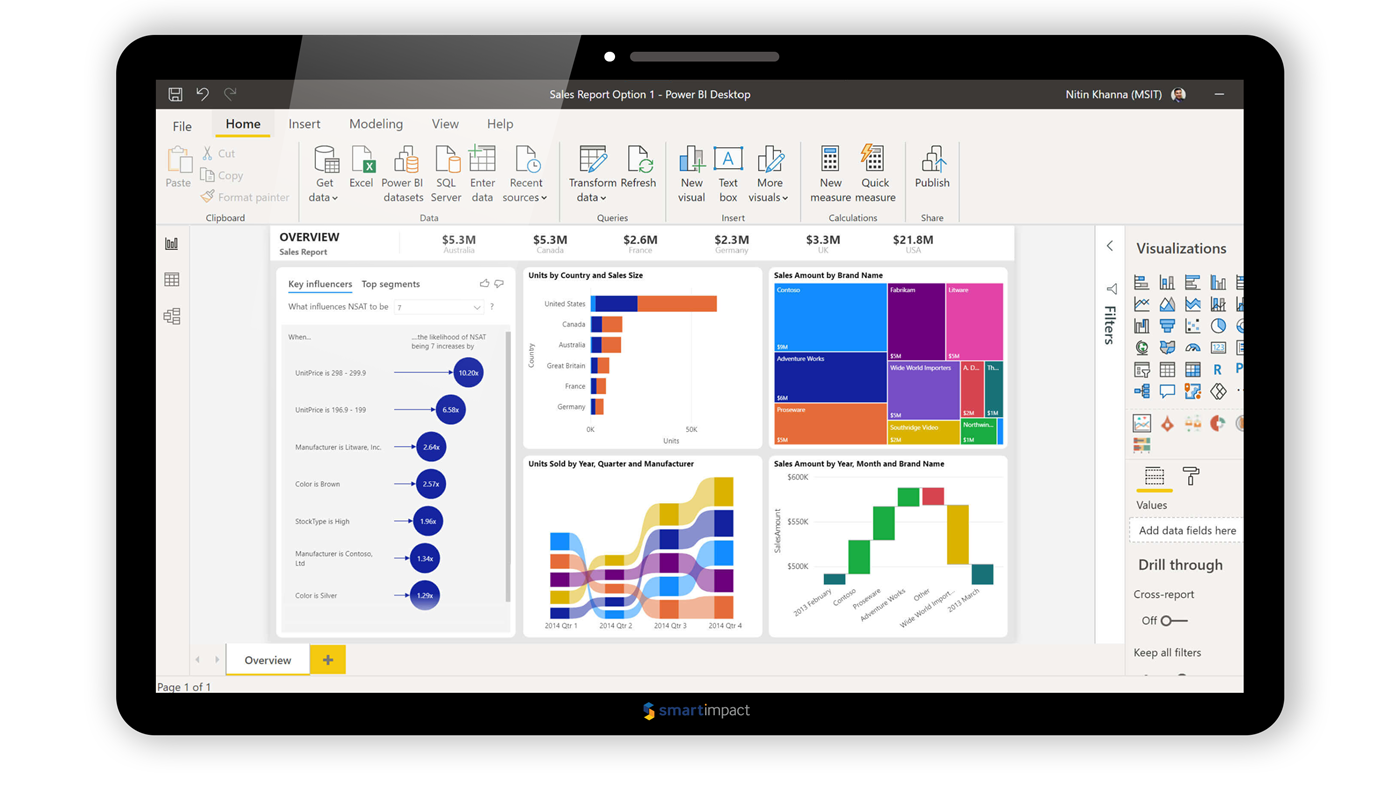Image resolution: width=1400 pixels, height=787 pixels.
Task: Switch to Data table view in sidebar
Action: click(172, 280)
